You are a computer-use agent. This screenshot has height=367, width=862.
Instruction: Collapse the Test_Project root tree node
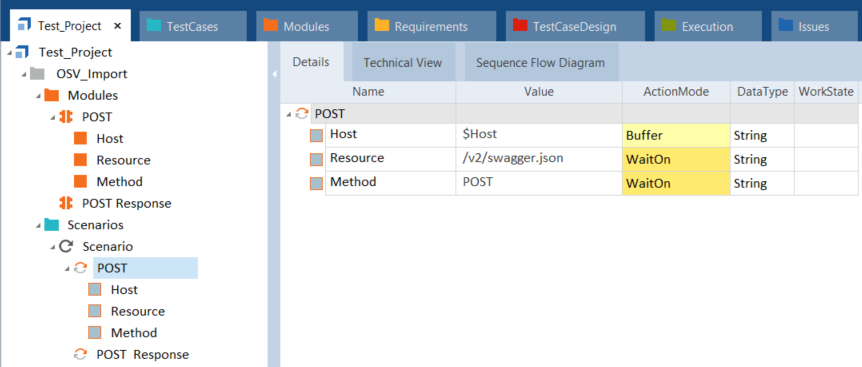[10, 53]
